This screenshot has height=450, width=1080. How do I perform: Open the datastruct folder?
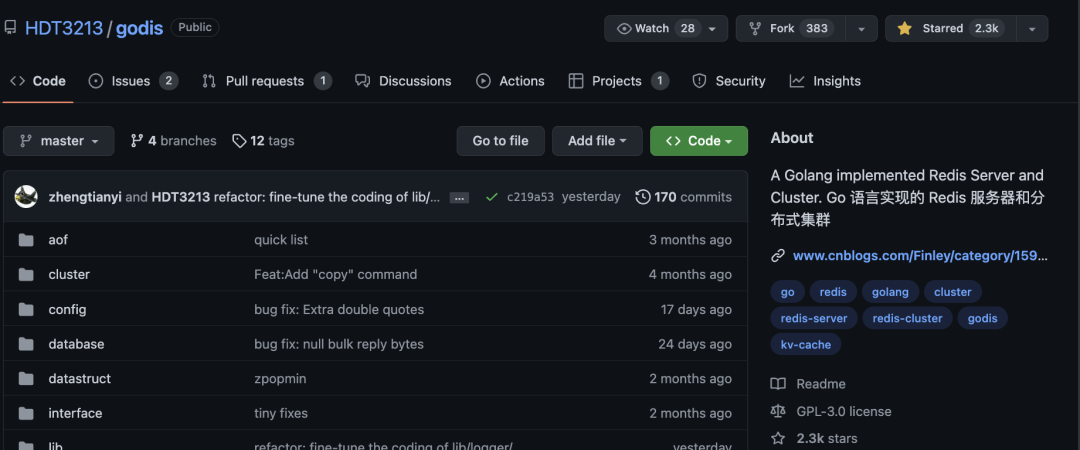(x=79, y=379)
